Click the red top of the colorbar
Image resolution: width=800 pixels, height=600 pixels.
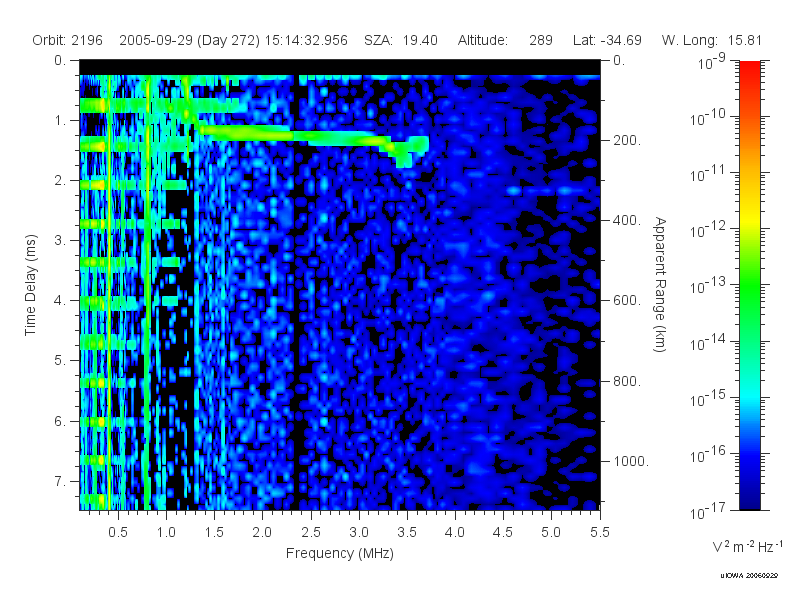tap(750, 69)
